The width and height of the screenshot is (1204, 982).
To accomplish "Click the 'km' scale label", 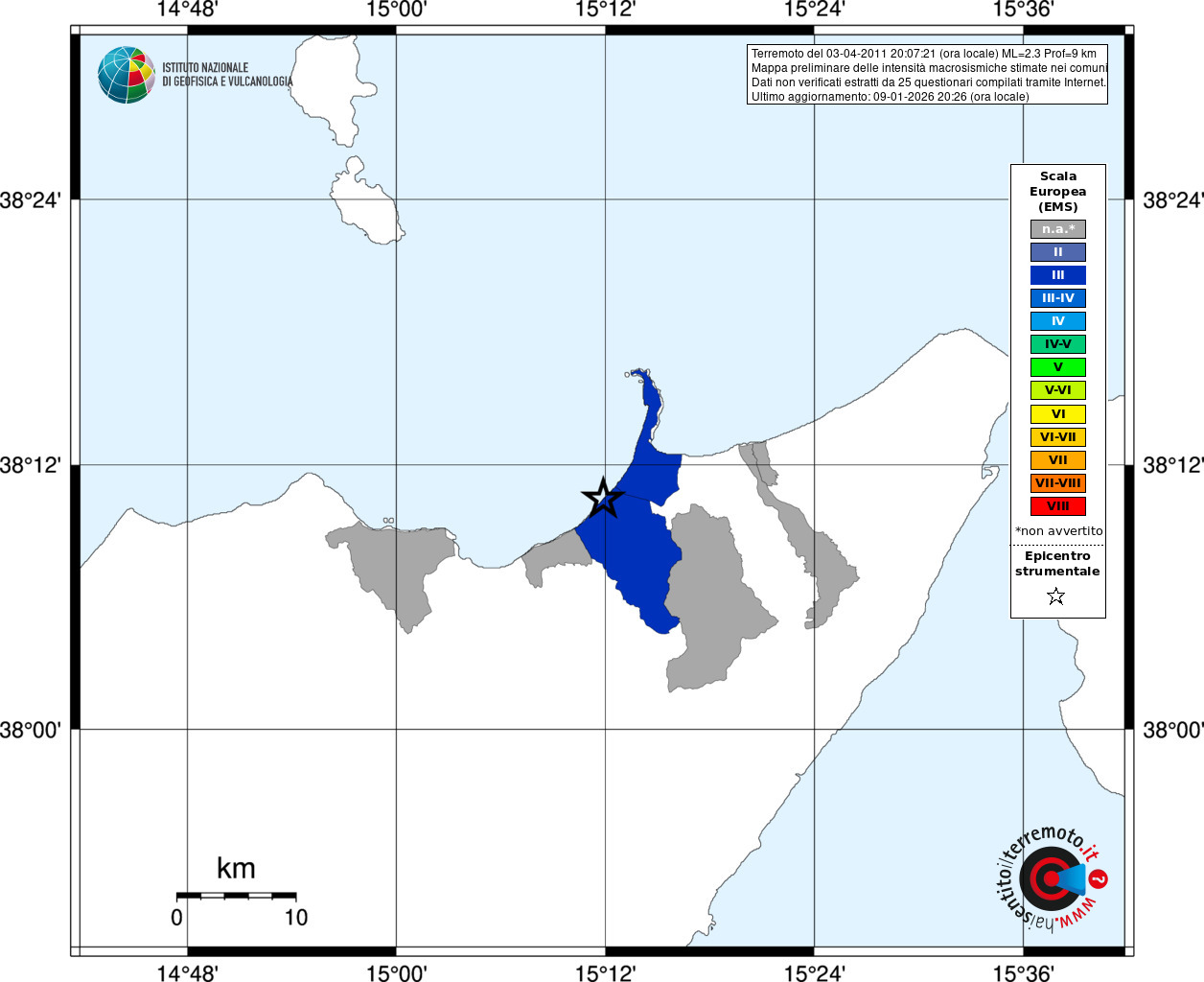I will pos(236,869).
